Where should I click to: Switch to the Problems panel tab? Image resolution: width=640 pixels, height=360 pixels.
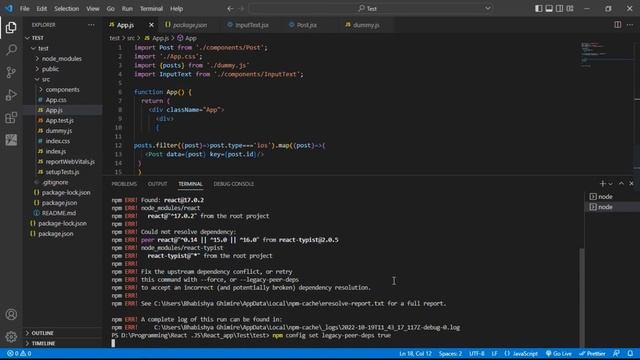124,184
